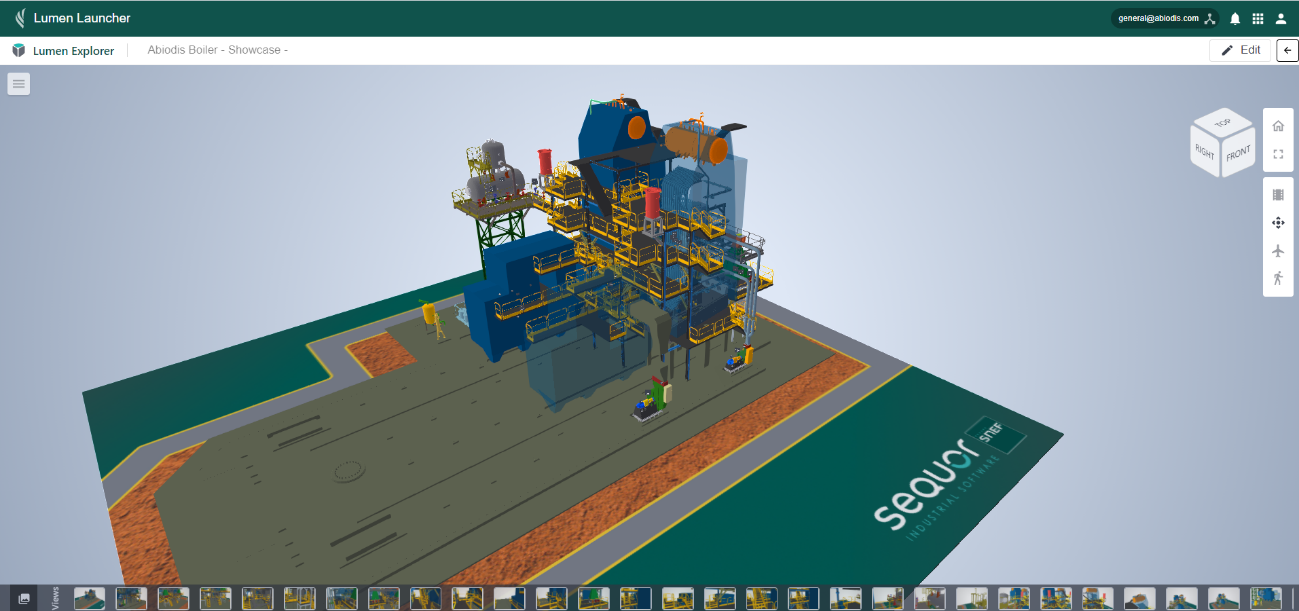Open the Views gallery panel icon
This screenshot has height=611, width=1299.
click(x=24, y=598)
